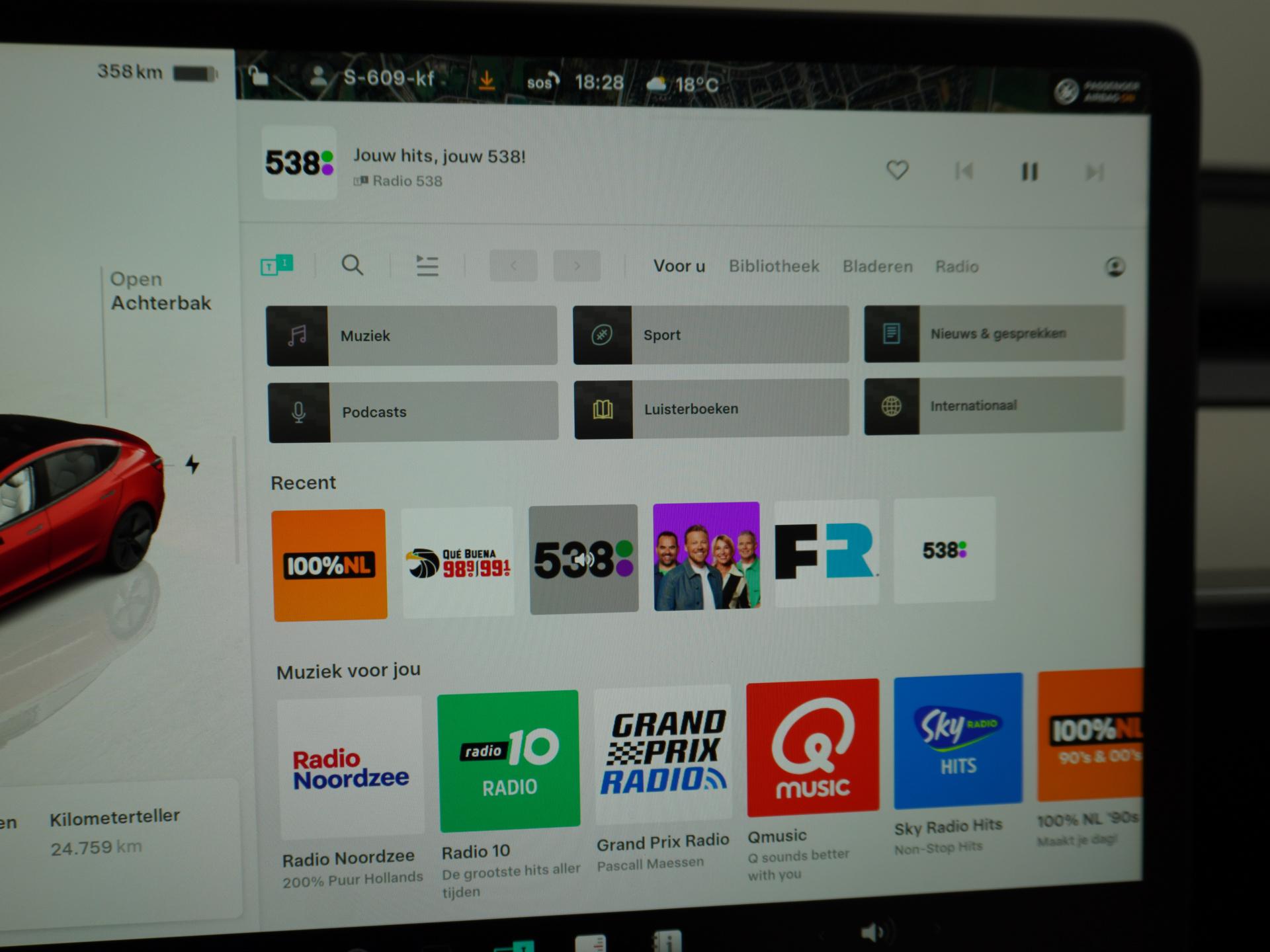This screenshot has width=1270, height=952.
Task: Tap the volume speaker icon in bottom bar
Action: [872, 933]
